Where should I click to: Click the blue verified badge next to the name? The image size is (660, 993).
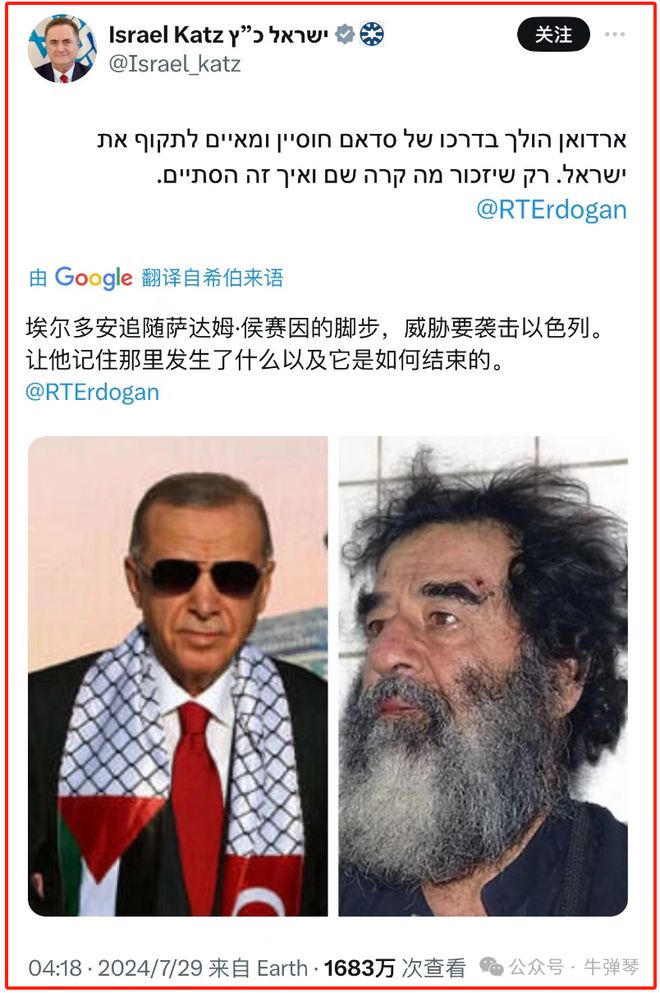point(345,34)
